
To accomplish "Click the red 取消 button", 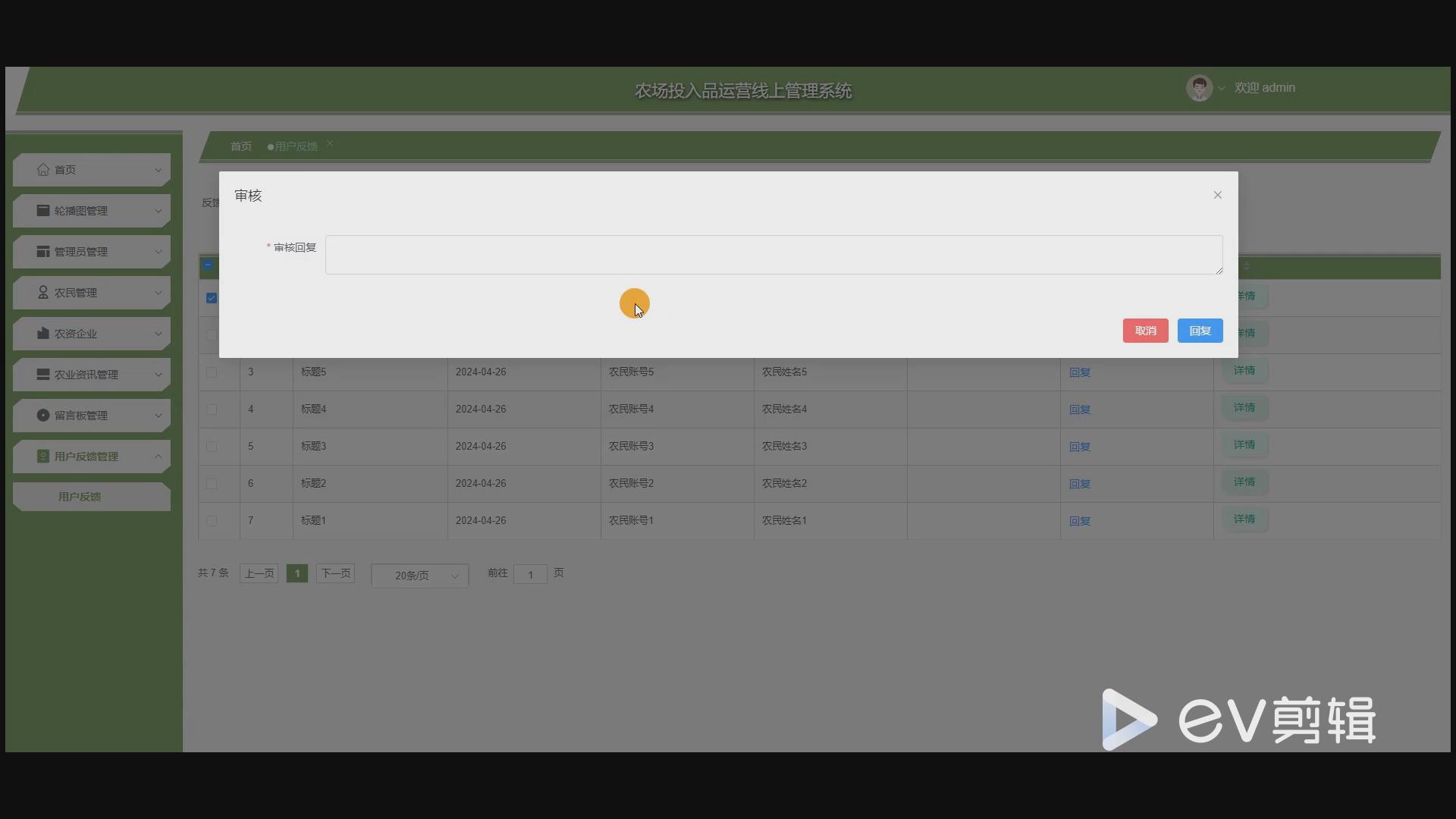I will [x=1145, y=331].
